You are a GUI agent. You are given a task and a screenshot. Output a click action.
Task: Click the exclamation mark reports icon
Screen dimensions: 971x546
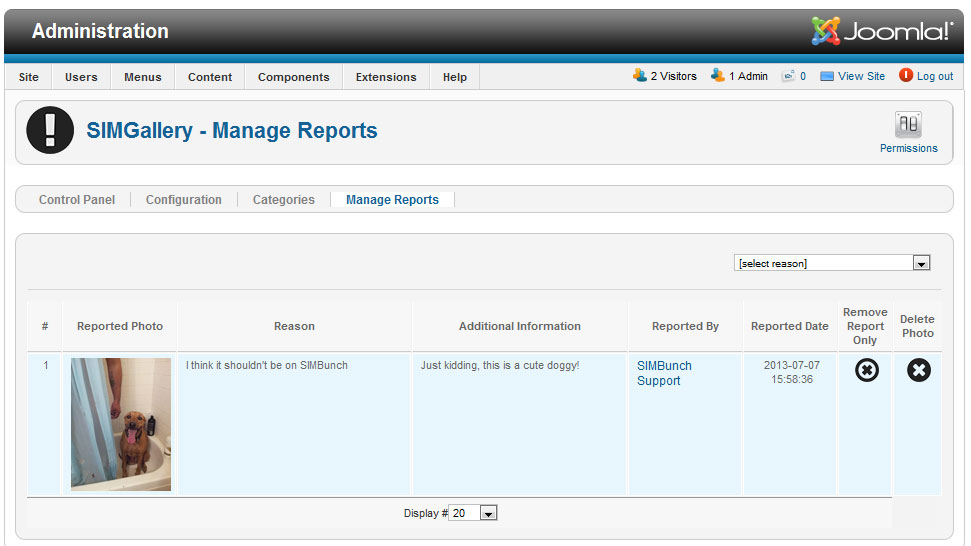point(50,130)
